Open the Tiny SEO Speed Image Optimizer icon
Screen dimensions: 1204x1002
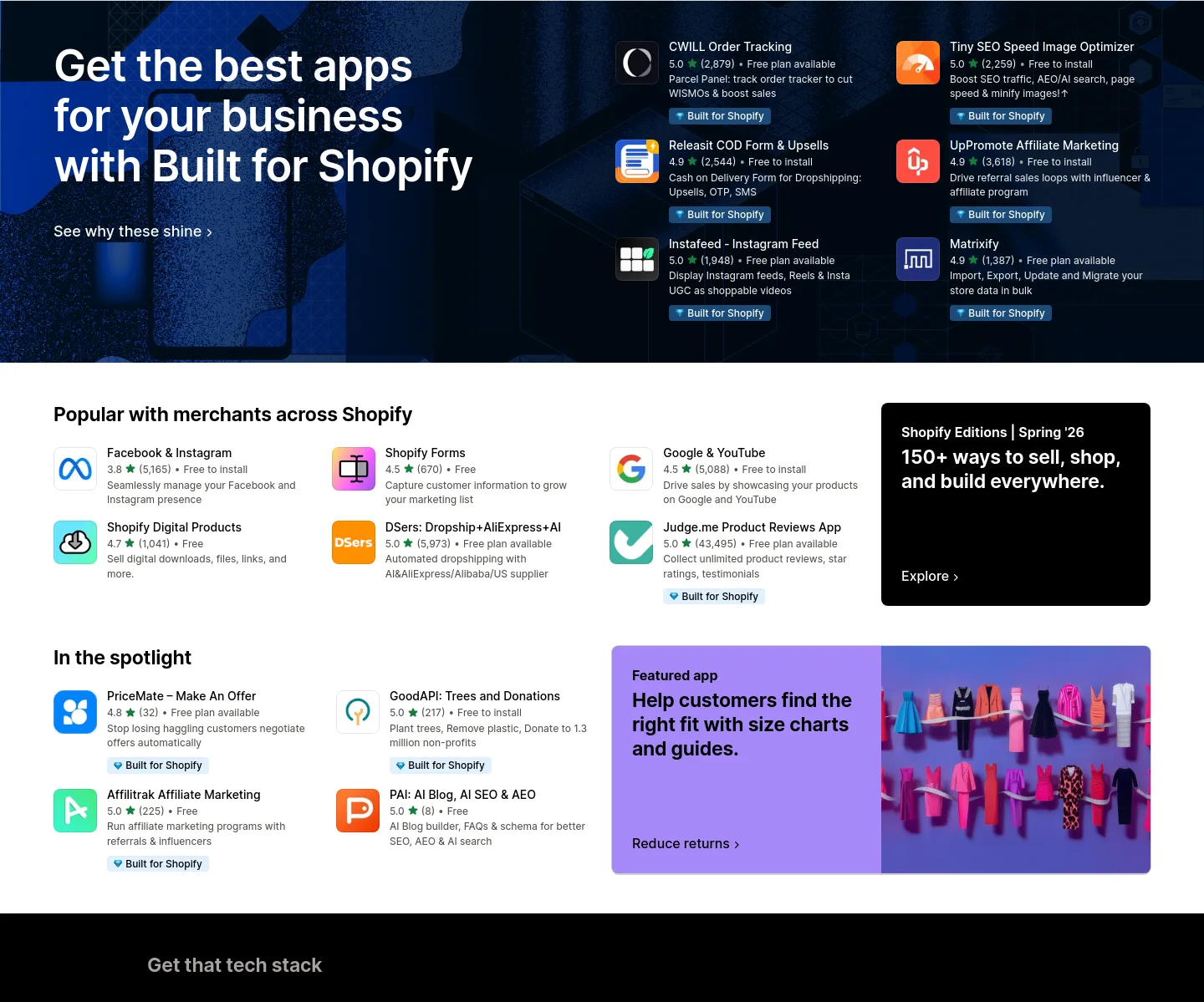tap(918, 63)
